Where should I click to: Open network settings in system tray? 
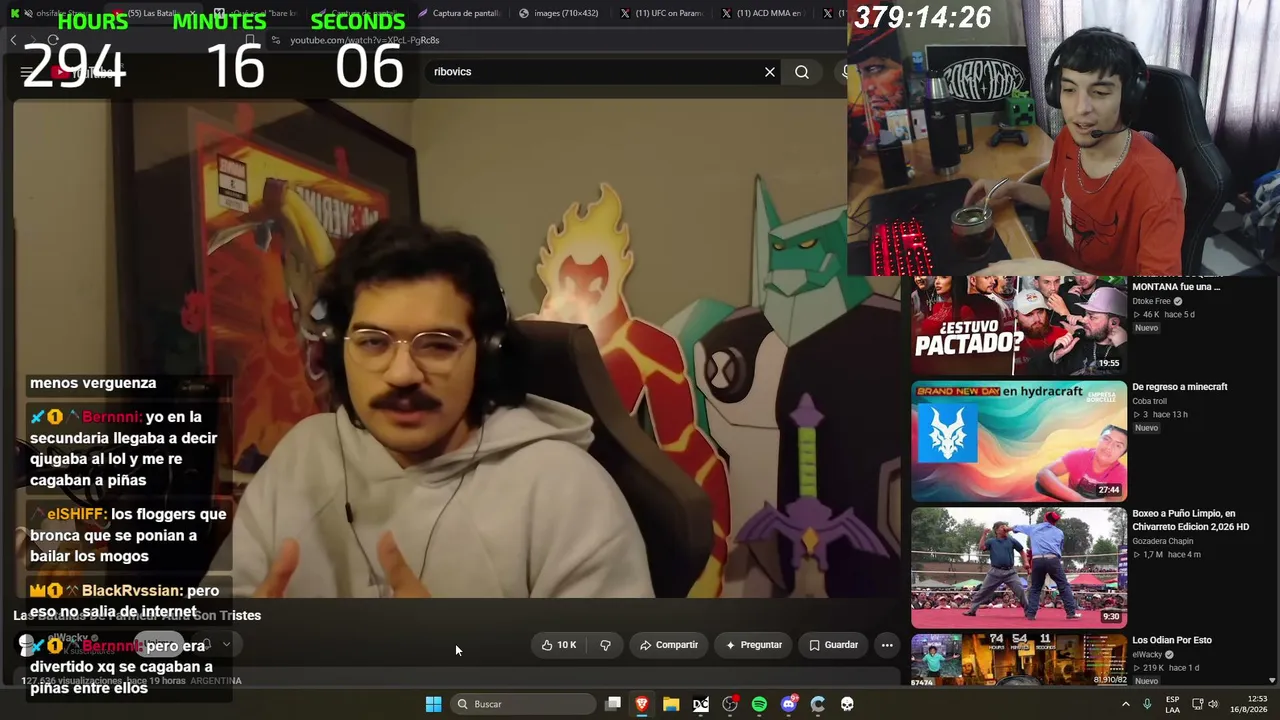[1197, 704]
